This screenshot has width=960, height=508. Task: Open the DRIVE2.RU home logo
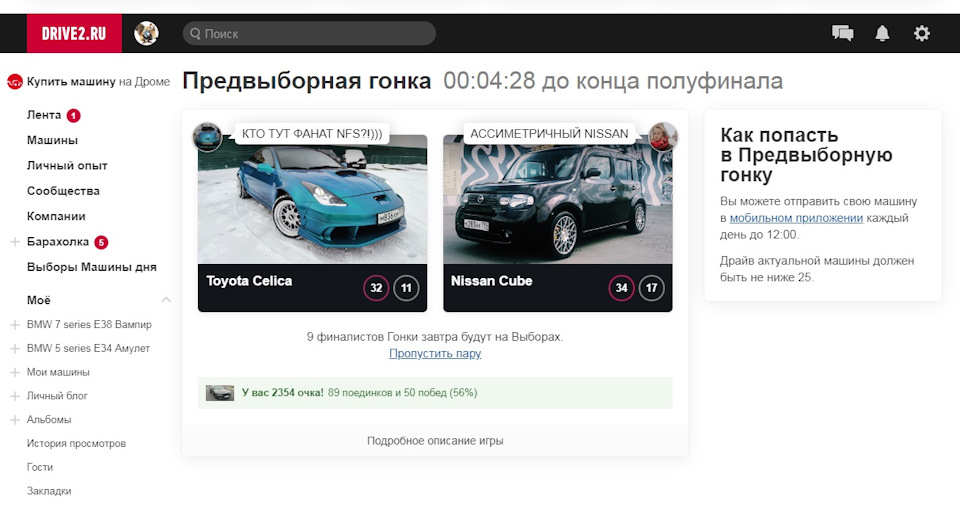74,33
